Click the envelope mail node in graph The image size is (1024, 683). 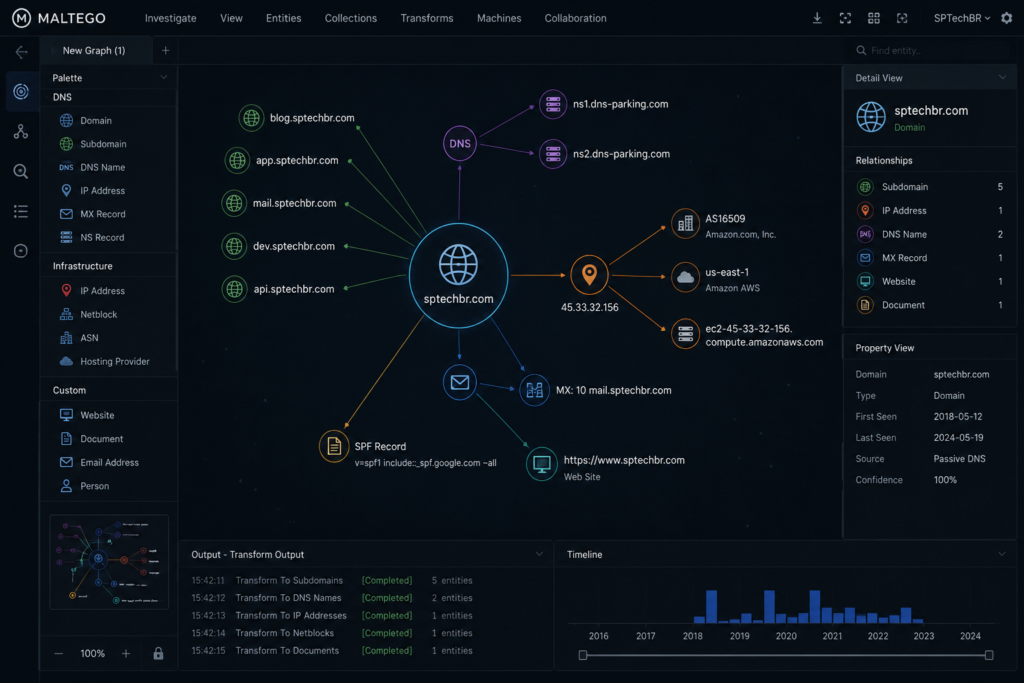460,382
